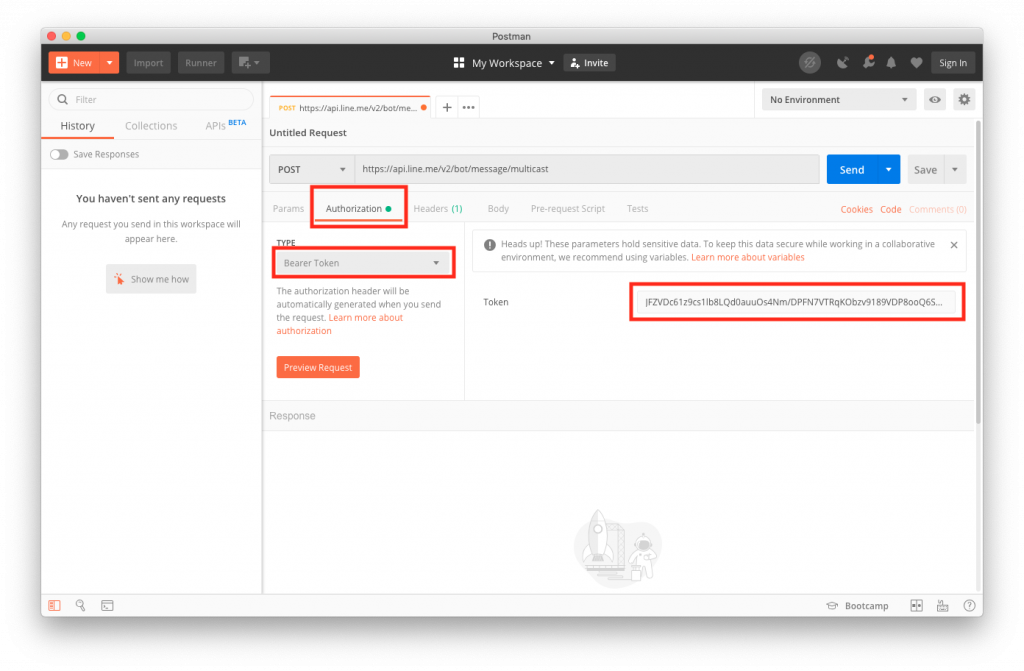The image size is (1024, 671).
Task: Click the Invite button
Action: (589, 63)
